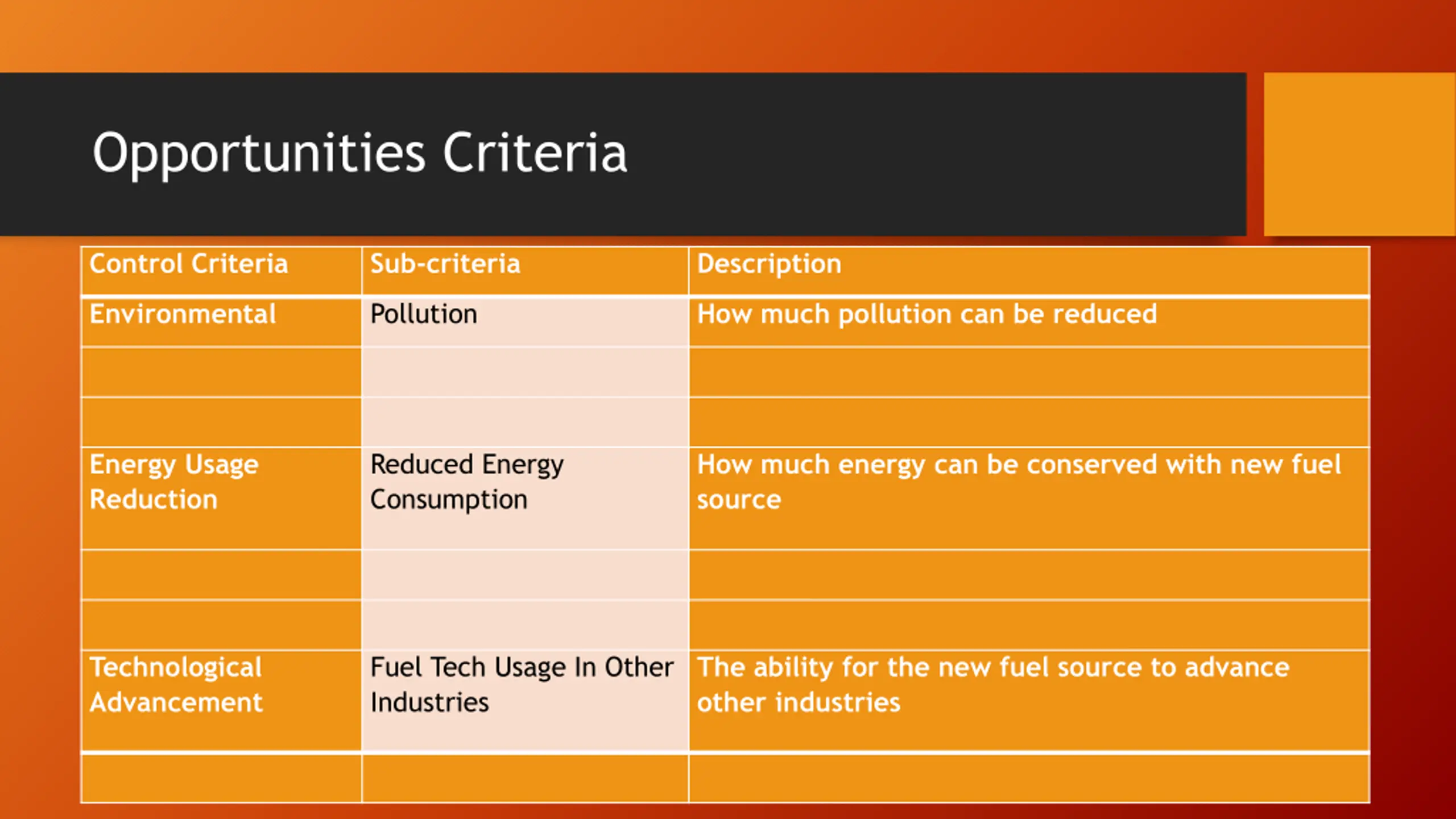The image size is (1456, 819).
Task: Select the 'Pollution' sub-criteria cell
Action: point(525,322)
